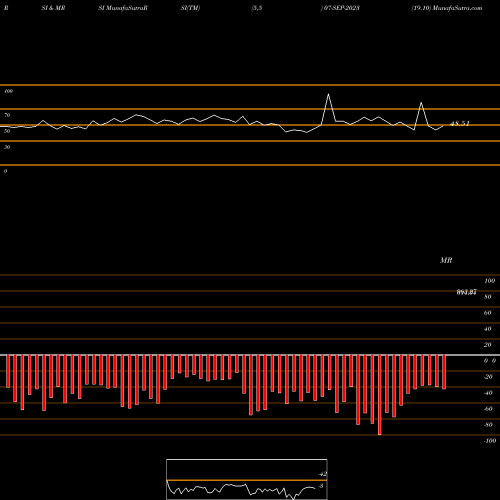Click the 'SI & MR' header text
Screen dimensions: 500x500
pos(53,8)
